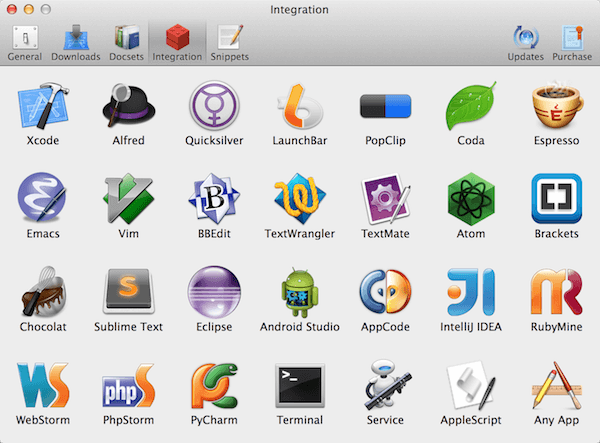Image resolution: width=600 pixels, height=443 pixels.
Task: Select the Alfred hat icon
Action: tap(129, 105)
